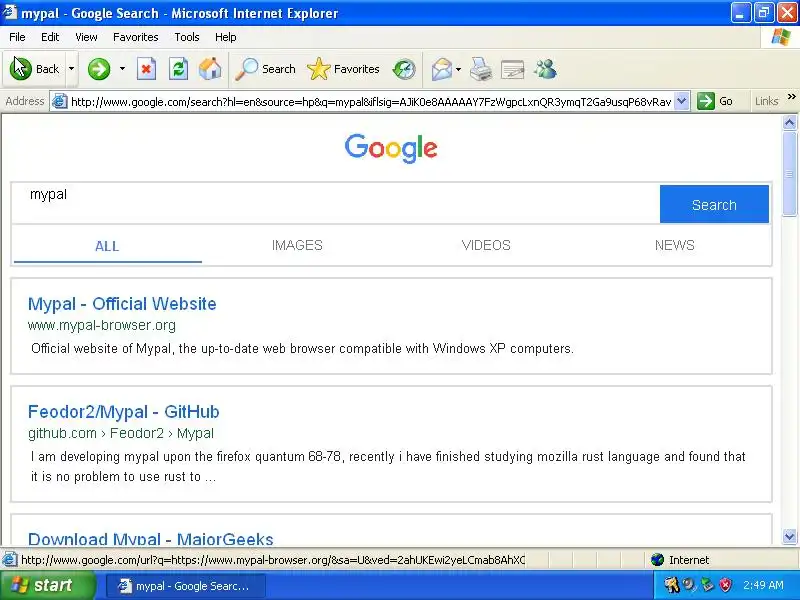The image size is (800, 600).
Task: Click the page icon in address bar
Action: pos(60,102)
